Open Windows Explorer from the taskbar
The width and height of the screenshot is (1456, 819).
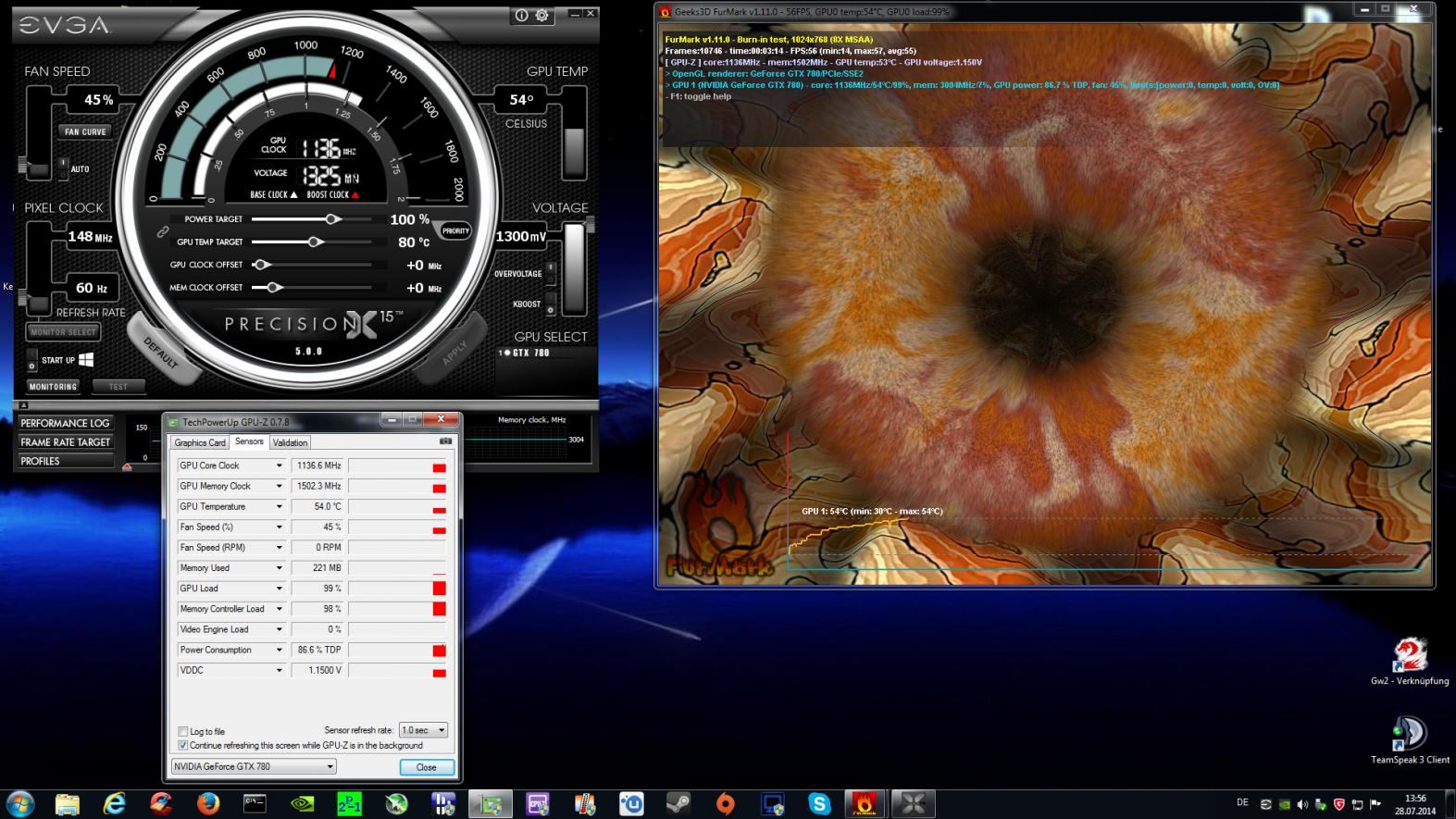point(68,803)
